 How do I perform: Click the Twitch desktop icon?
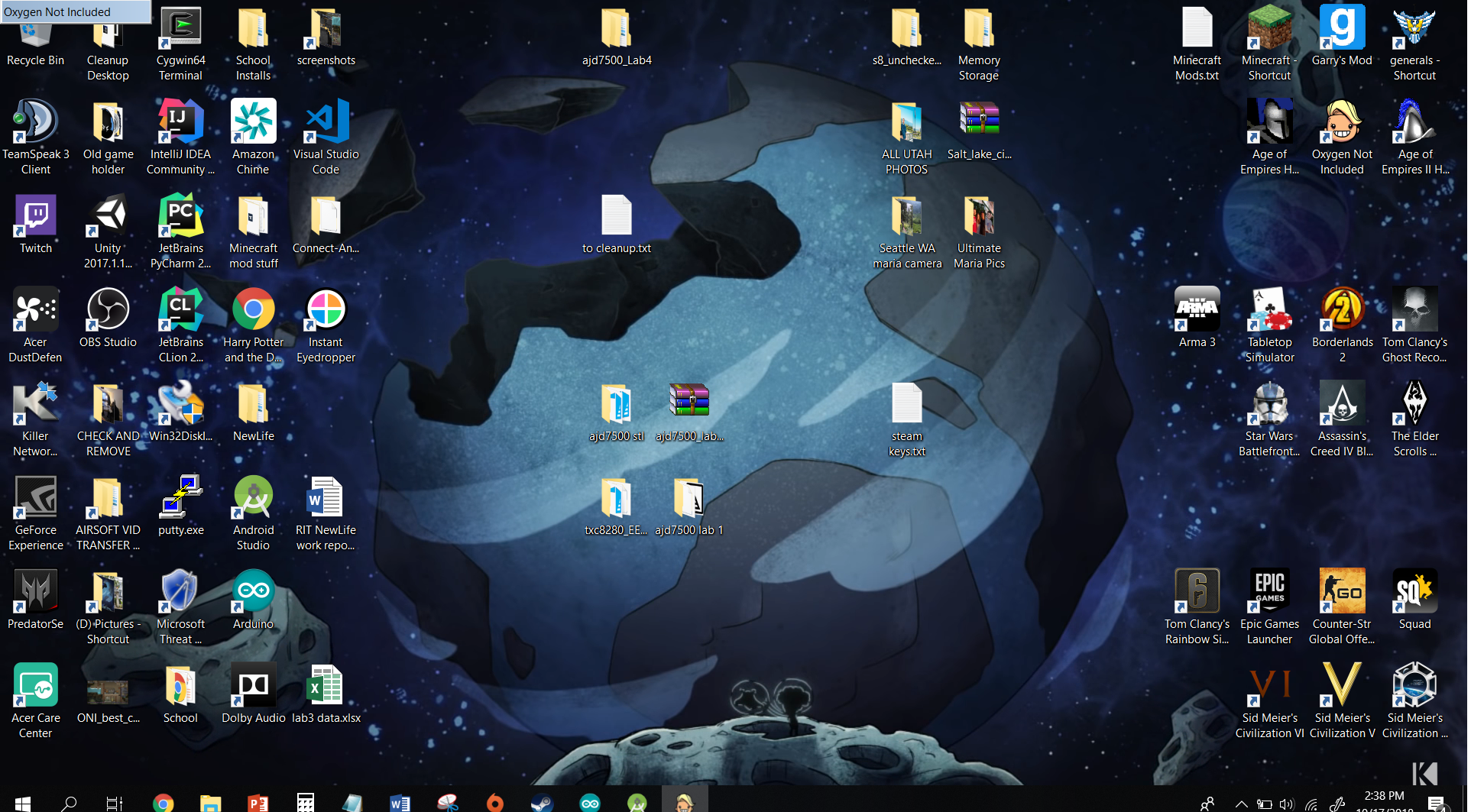tap(35, 217)
